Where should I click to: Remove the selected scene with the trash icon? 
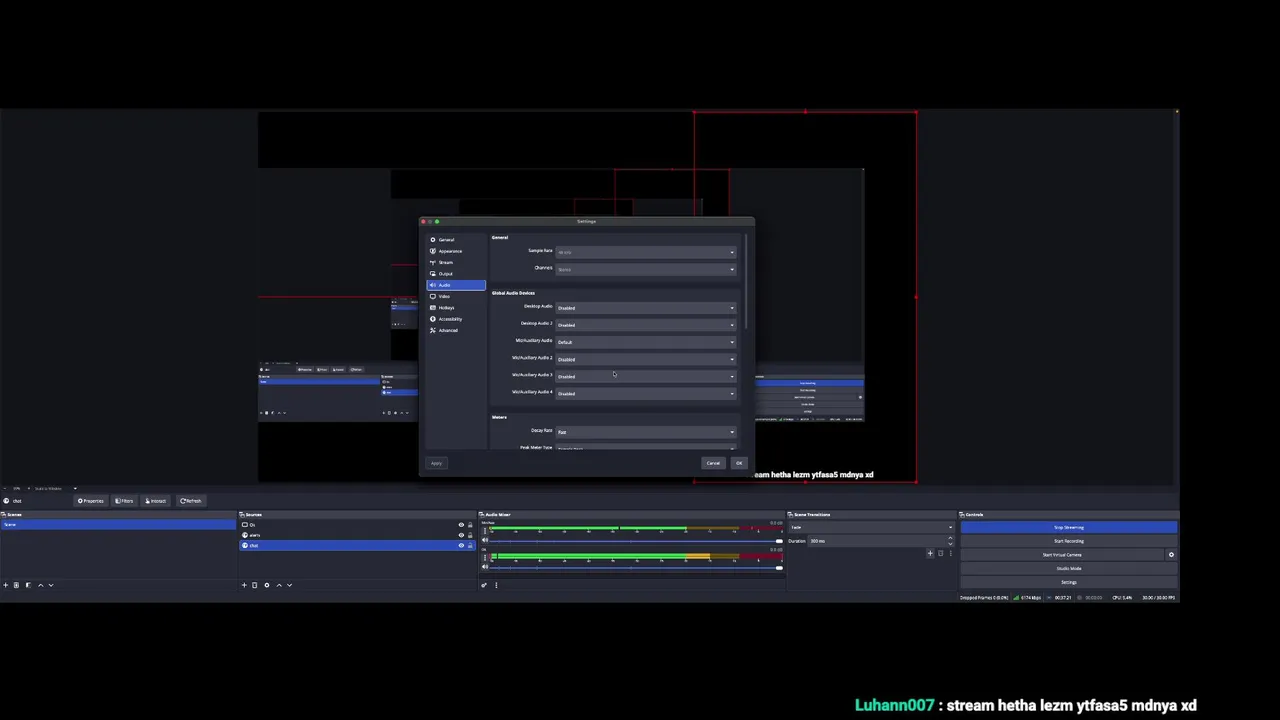[16, 585]
